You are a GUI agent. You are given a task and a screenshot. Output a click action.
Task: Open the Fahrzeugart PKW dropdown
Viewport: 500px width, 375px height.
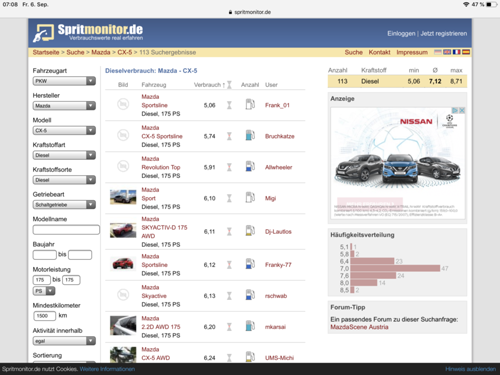tap(64, 81)
